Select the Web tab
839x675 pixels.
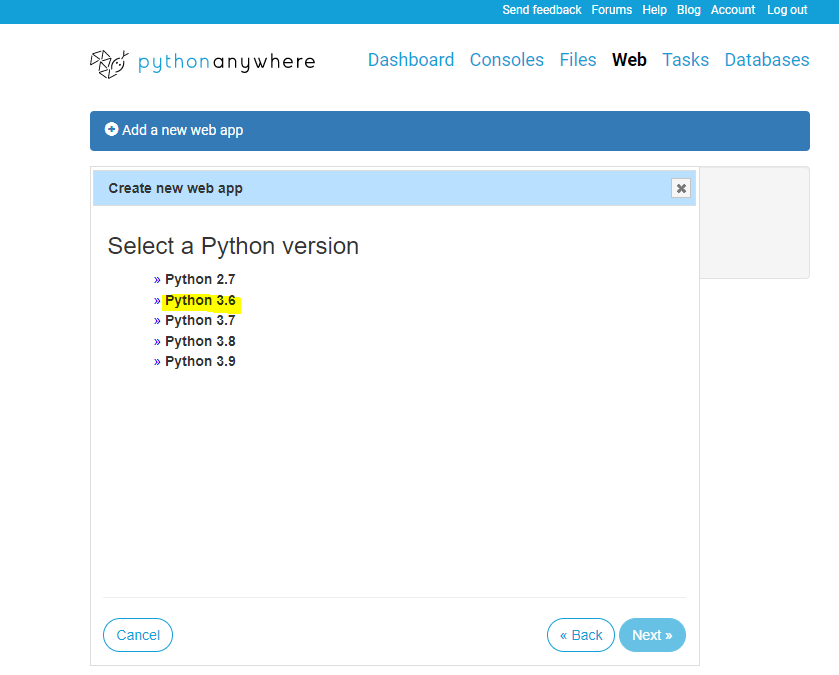click(629, 60)
